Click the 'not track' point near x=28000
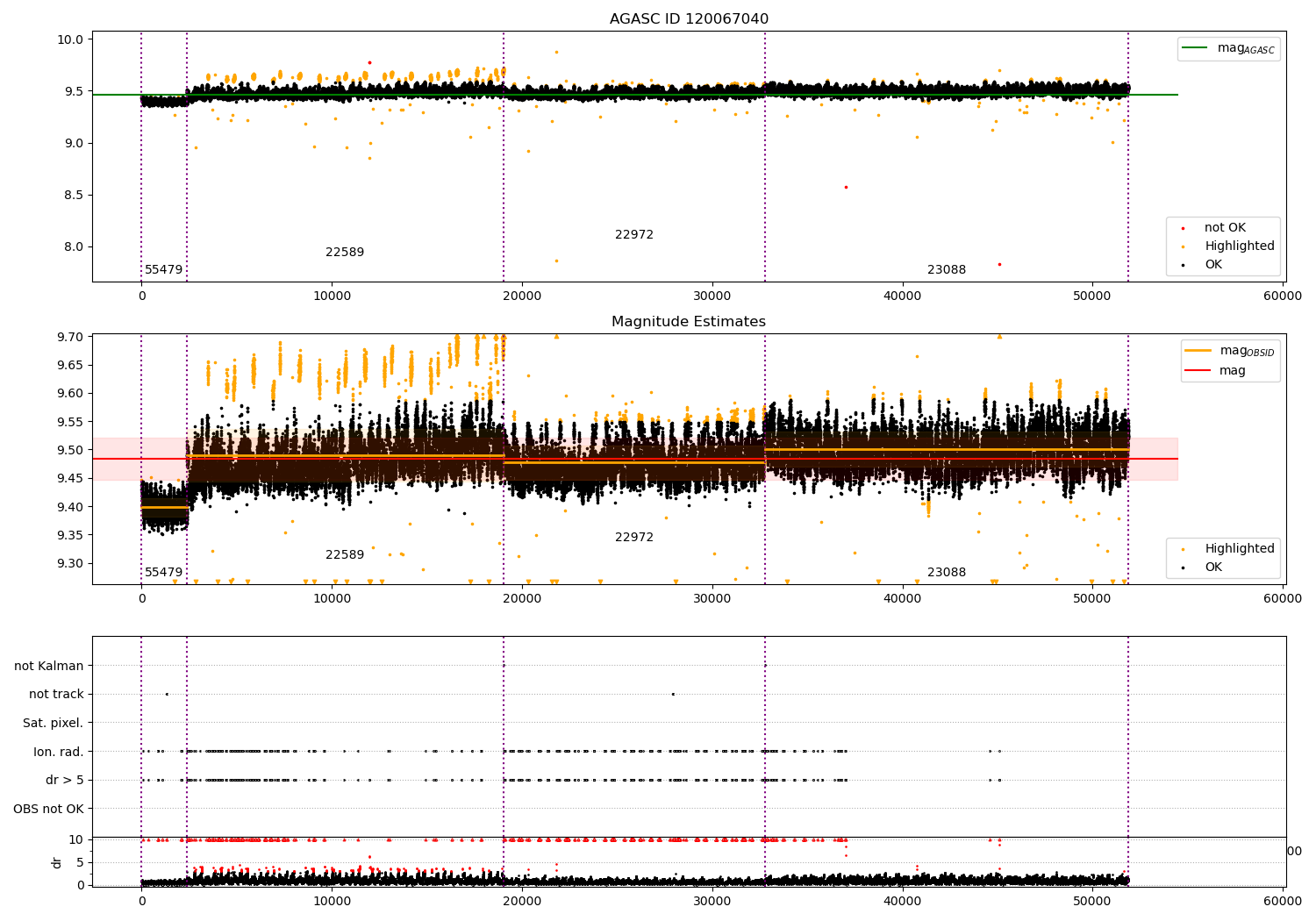Screen dimensions: 1316x921 (673, 694)
